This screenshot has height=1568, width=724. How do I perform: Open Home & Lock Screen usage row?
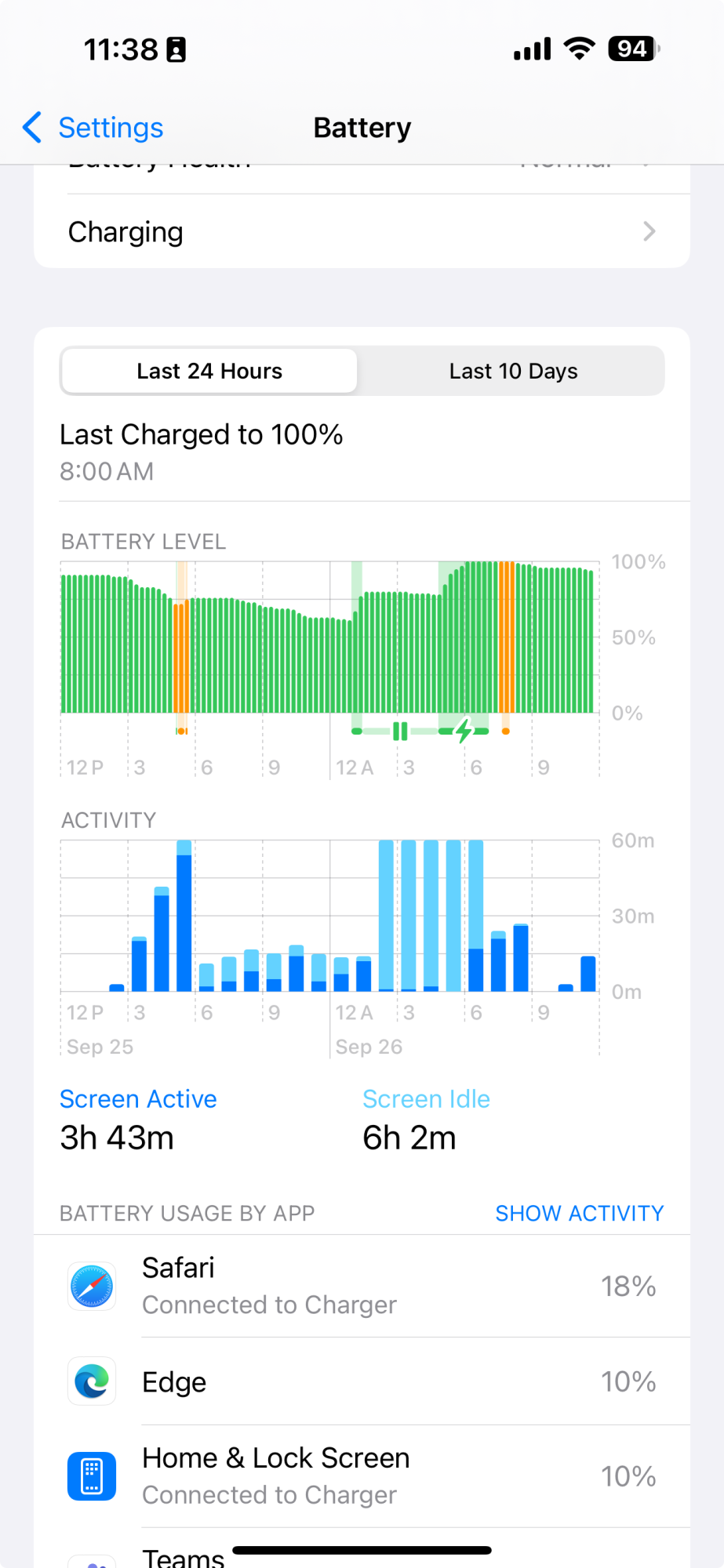point(362,1476)
